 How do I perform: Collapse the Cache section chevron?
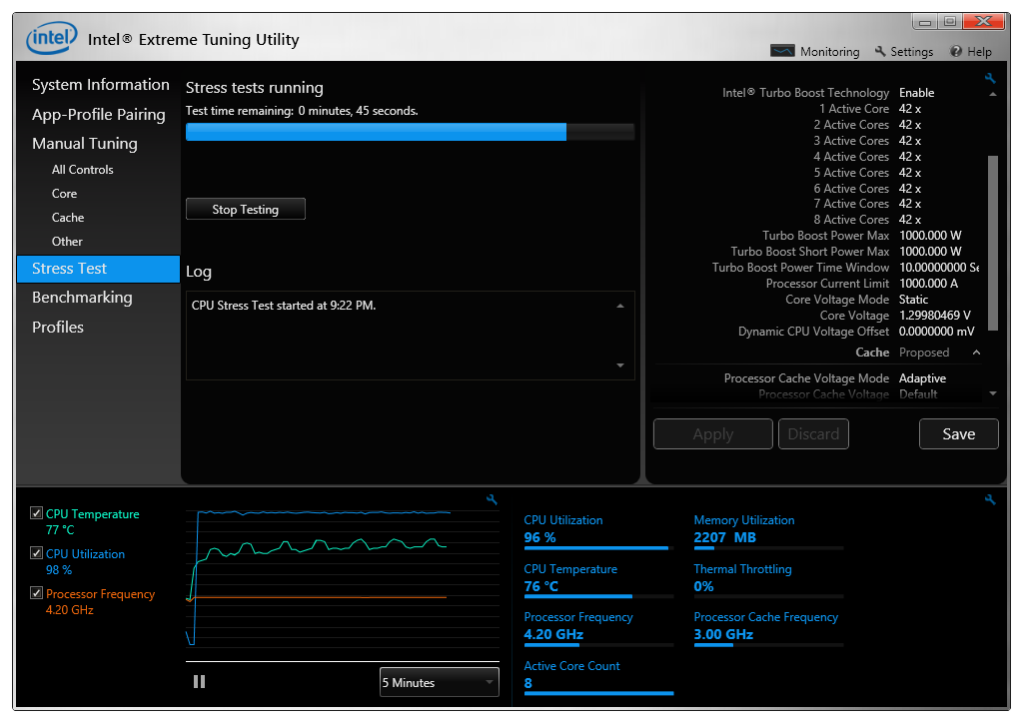977,352
